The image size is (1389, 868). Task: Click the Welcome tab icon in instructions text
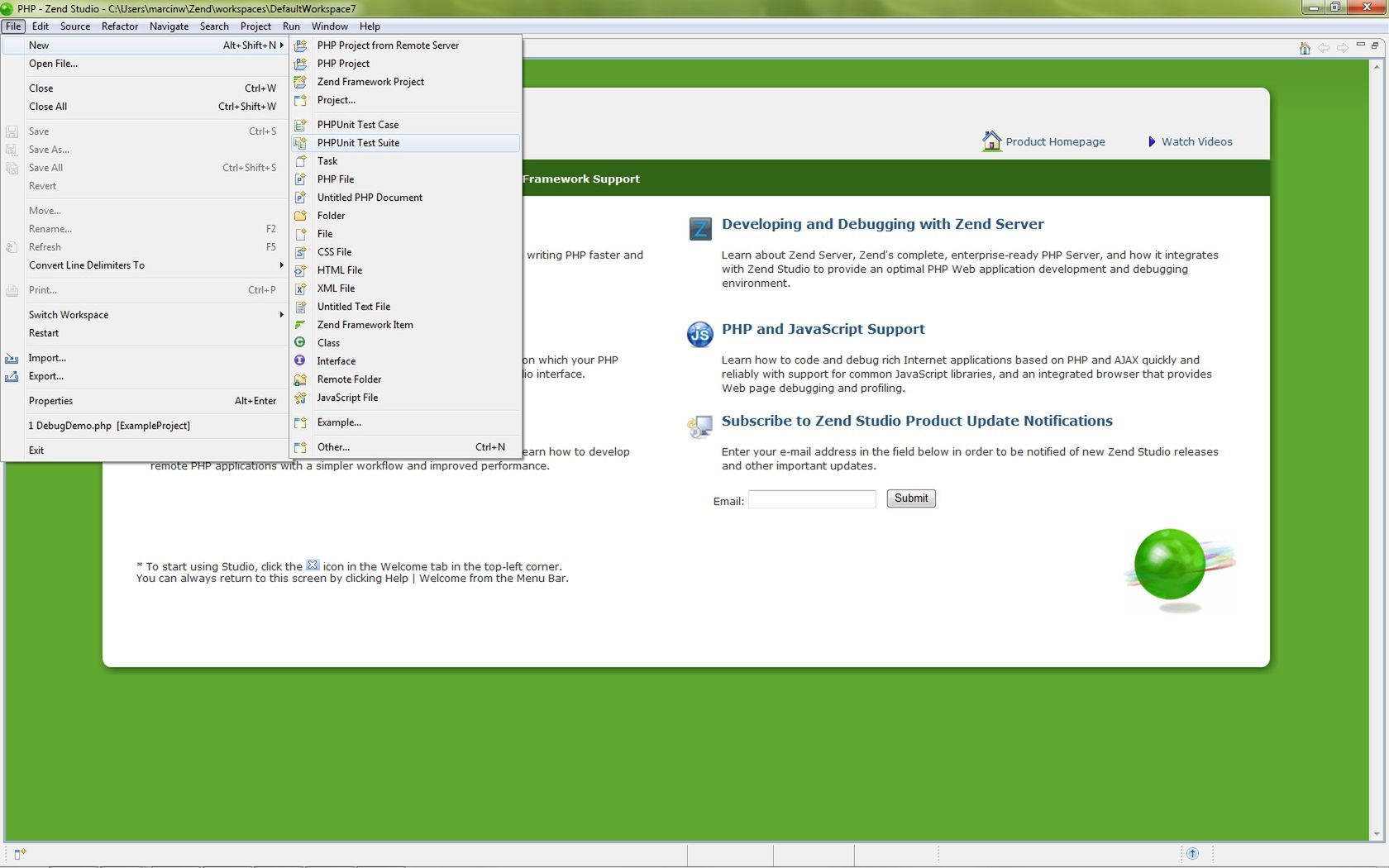(313, 565)
